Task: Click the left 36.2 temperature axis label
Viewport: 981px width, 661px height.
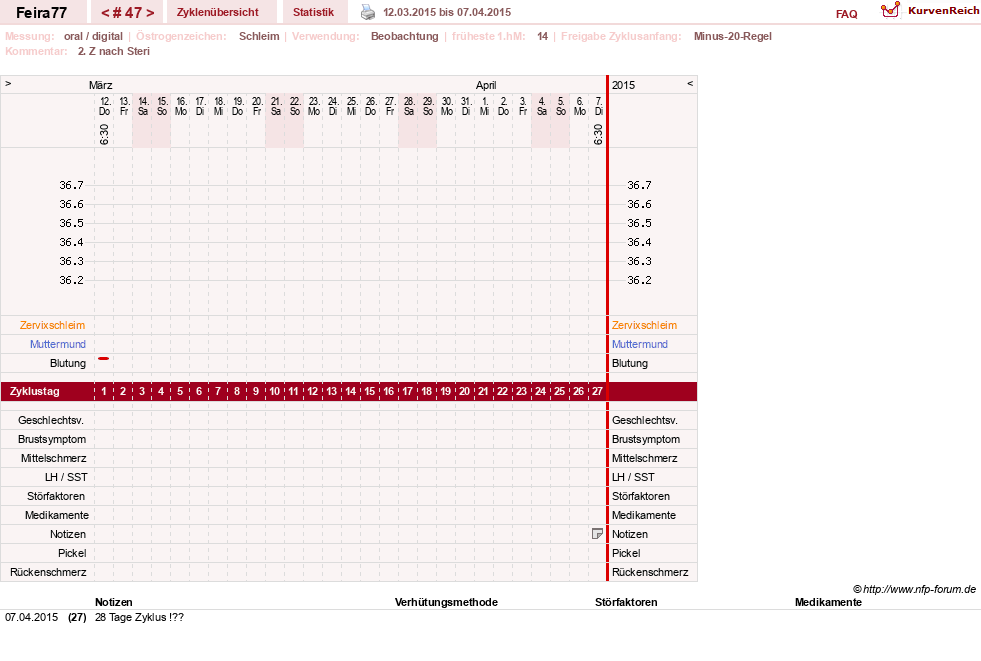Action: 71,280
